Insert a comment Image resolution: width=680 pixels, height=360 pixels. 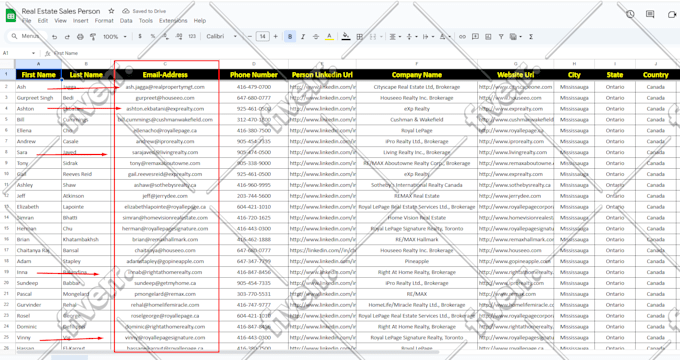click(x=475, y=37)
